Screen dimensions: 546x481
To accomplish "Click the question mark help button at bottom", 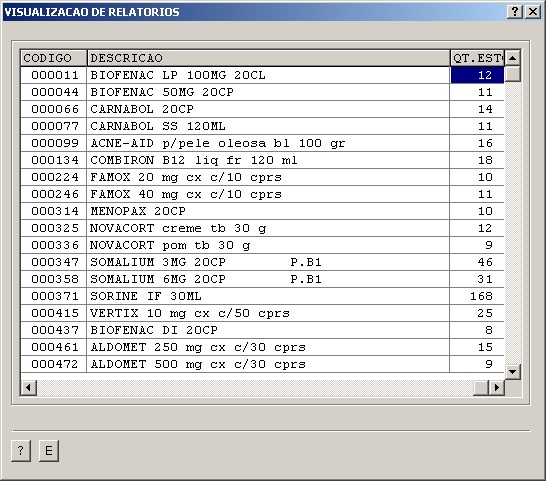I will click(21, 451).
